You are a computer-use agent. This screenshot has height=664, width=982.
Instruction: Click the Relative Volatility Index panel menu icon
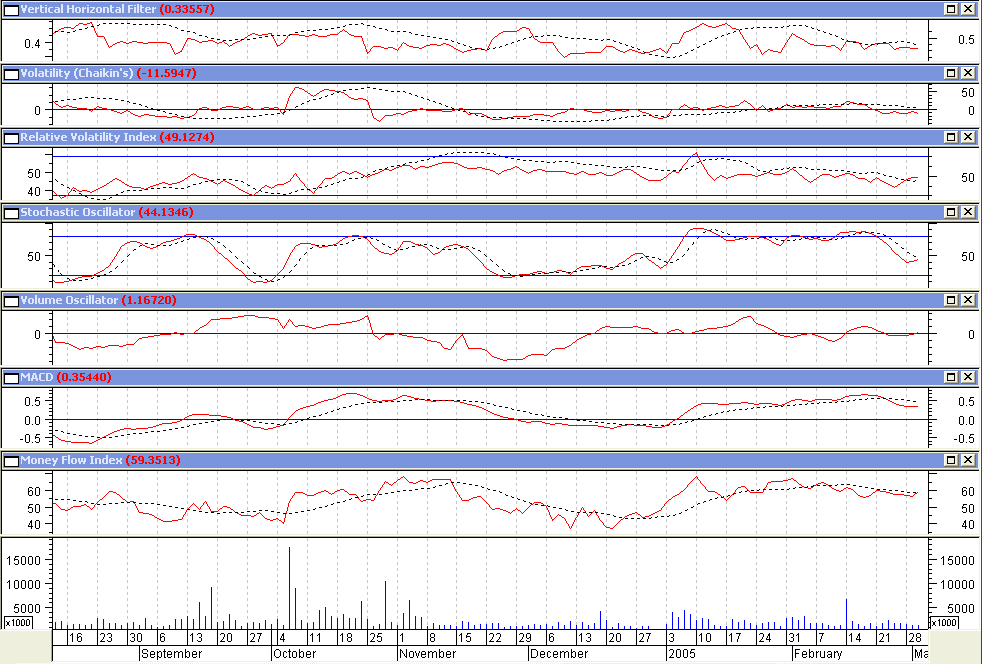tap(11, 137)
